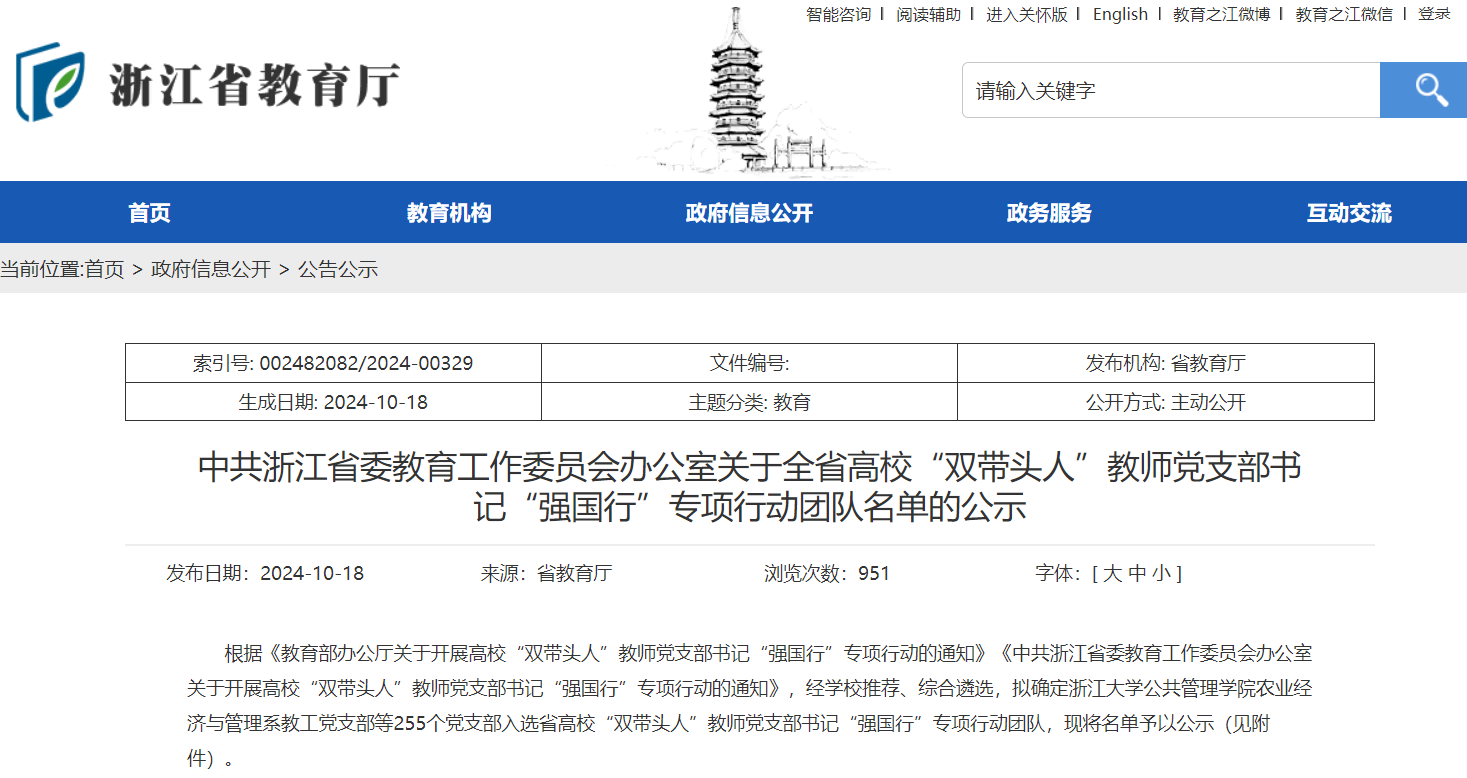Click the Zhejiang Education Department logo

(208, 83)
